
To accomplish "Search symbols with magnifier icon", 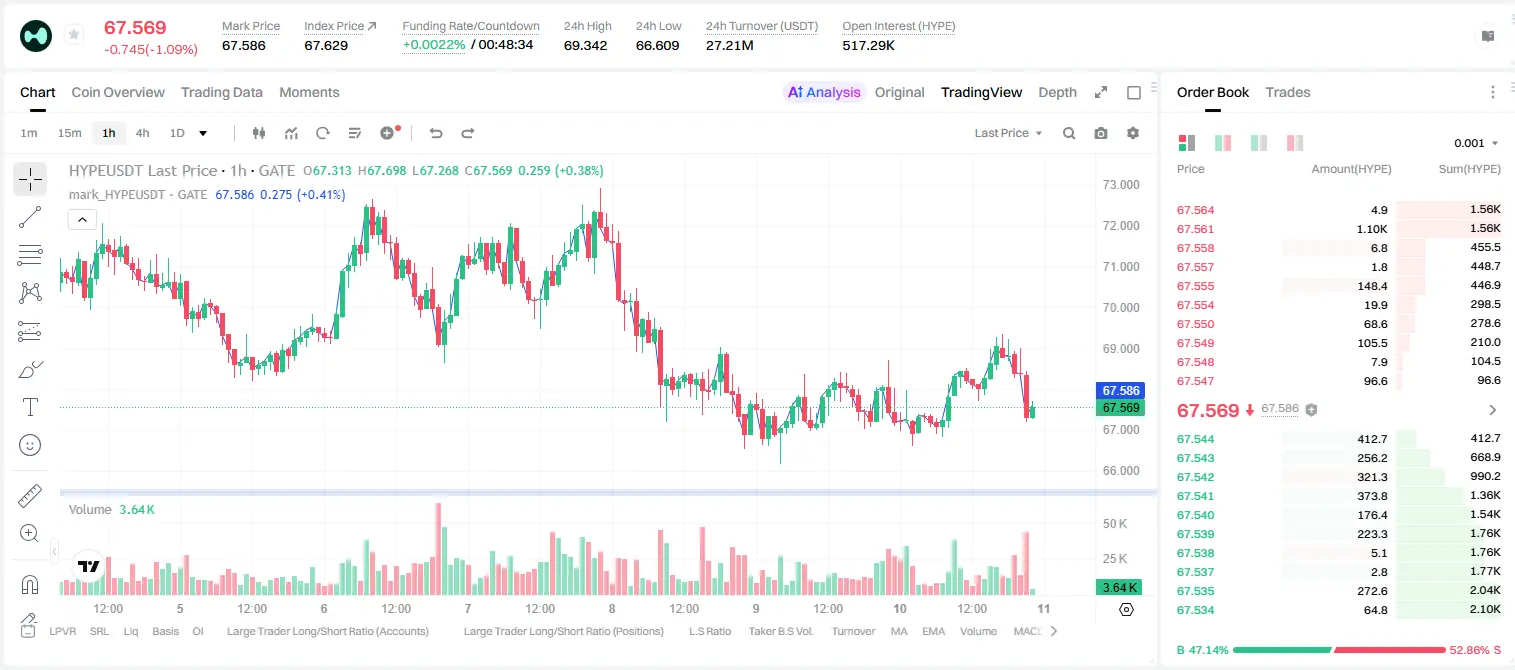I will point(1069,133).
